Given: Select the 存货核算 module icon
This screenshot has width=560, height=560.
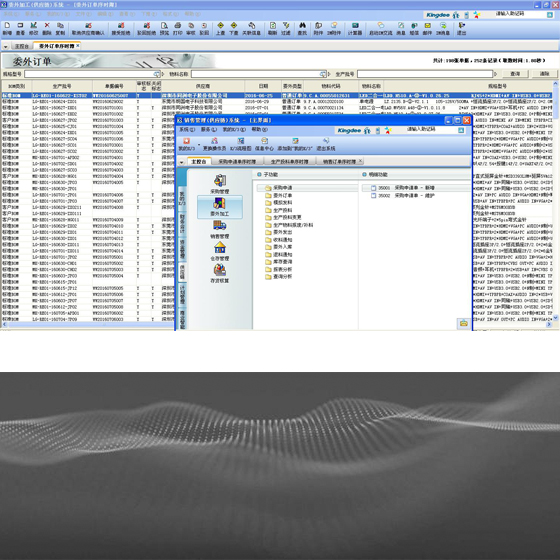Looking at the screenshot, I should point(220,274).
